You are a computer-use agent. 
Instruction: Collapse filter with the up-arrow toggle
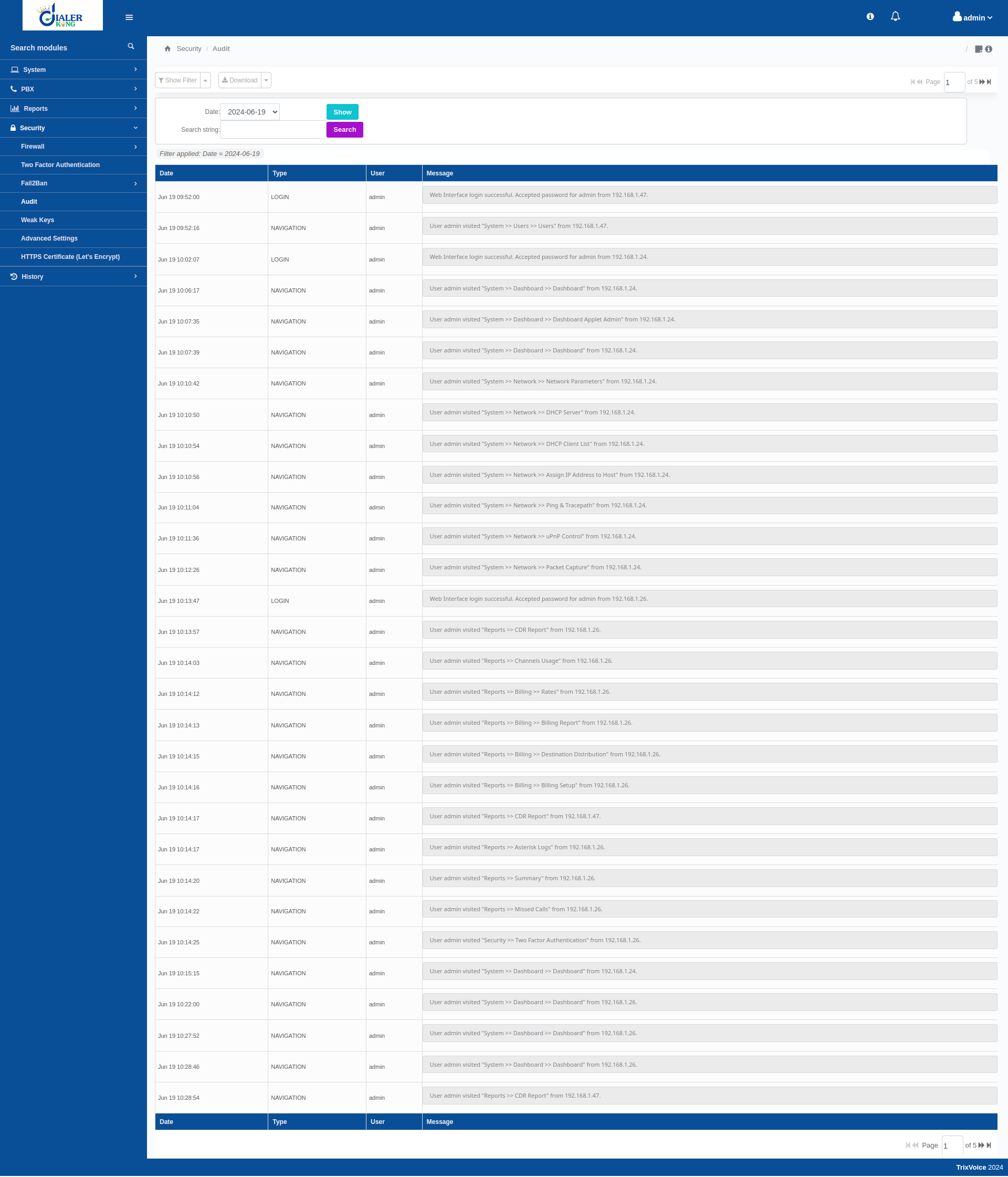(206, 80)
